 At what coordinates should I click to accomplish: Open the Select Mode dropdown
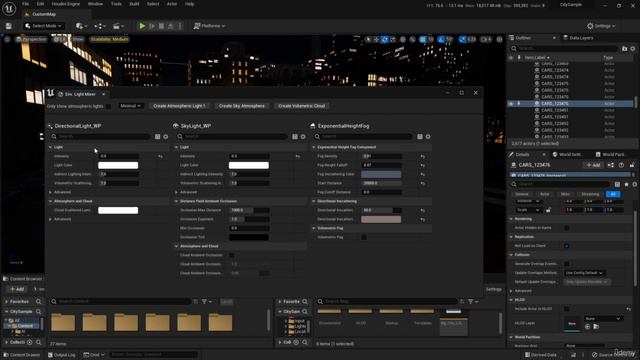[x=43, y=26]
